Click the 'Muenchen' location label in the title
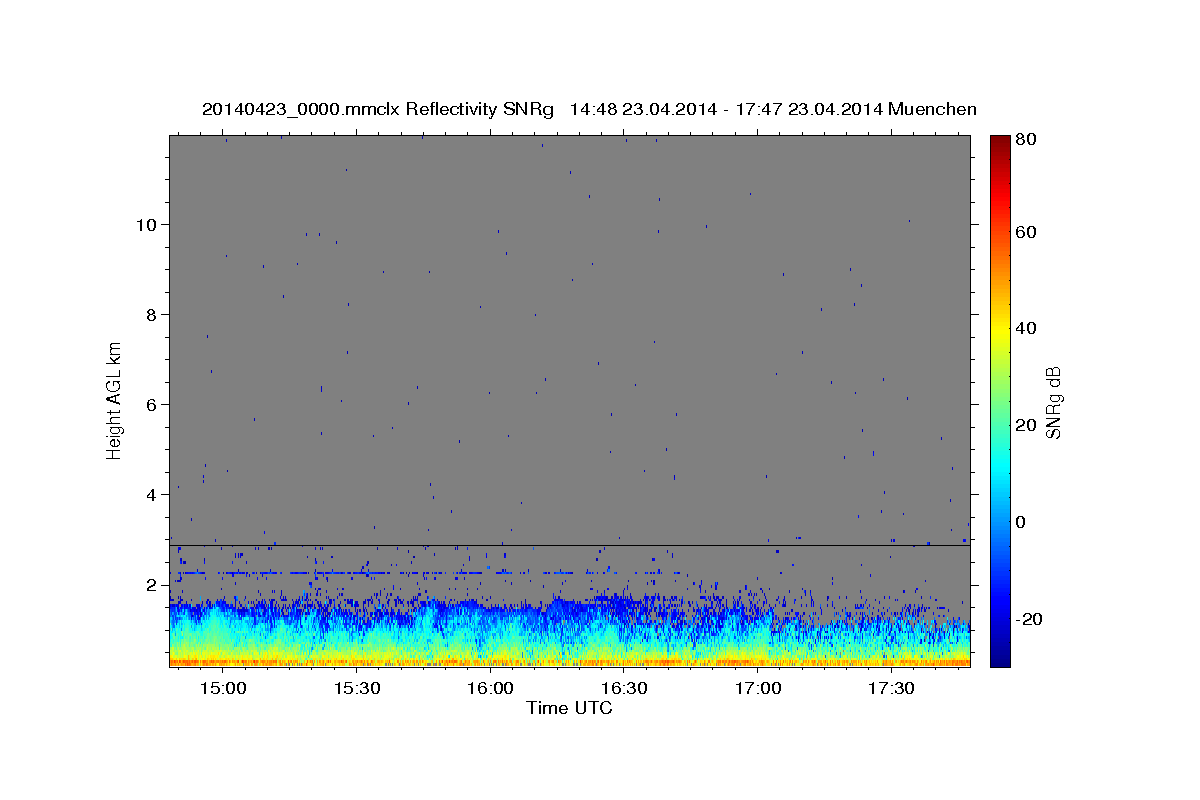The image size is (1200, 800). coord(931,110)
